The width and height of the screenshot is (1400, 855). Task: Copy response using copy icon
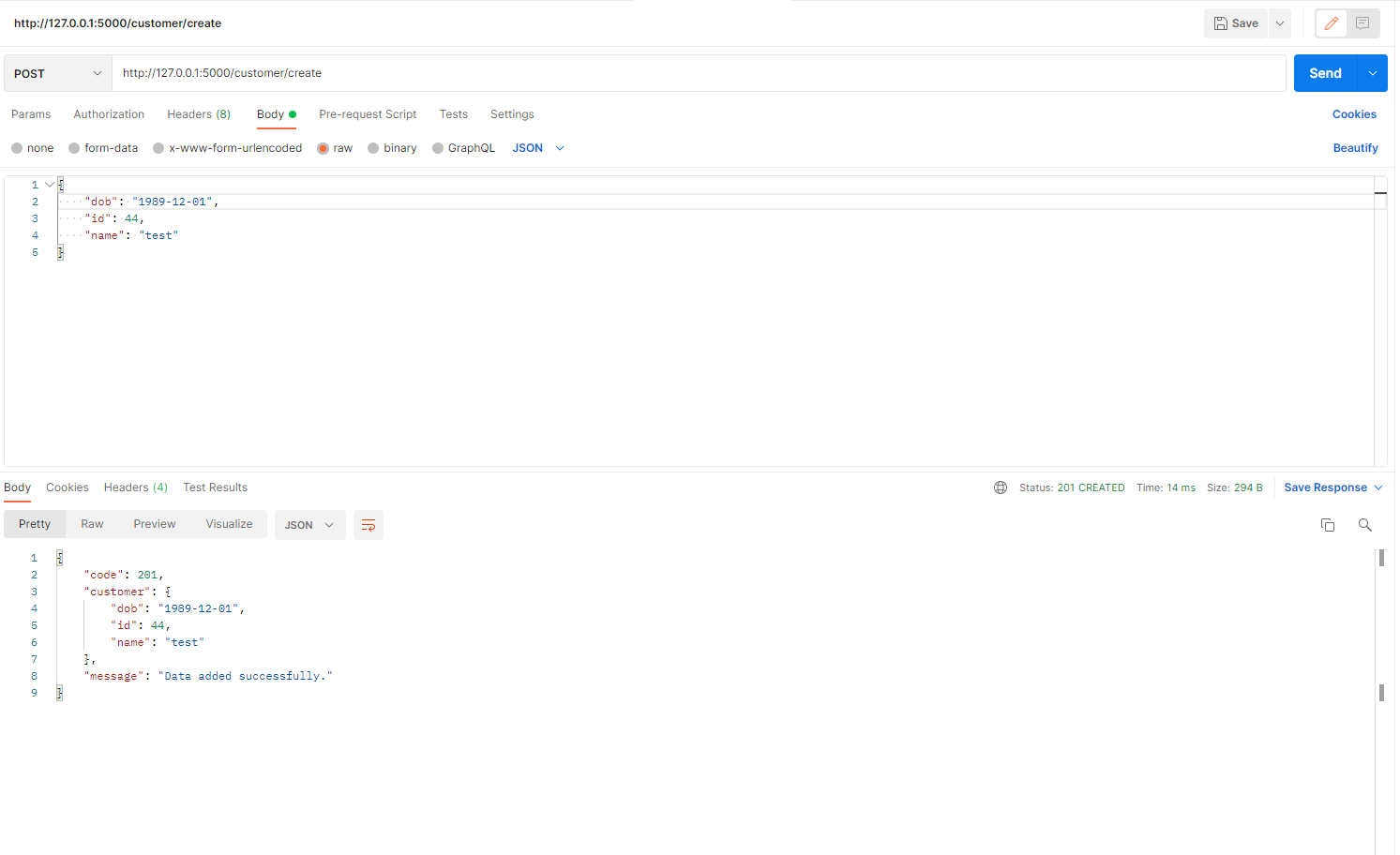point(1328,525)
